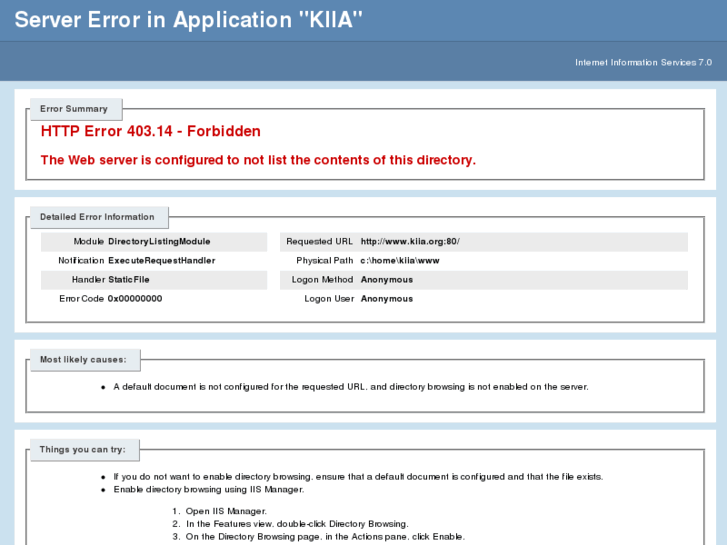Screen dimensions: 727x545
Task: Click the "Physical Path" field label
Action: pos(325,261)
